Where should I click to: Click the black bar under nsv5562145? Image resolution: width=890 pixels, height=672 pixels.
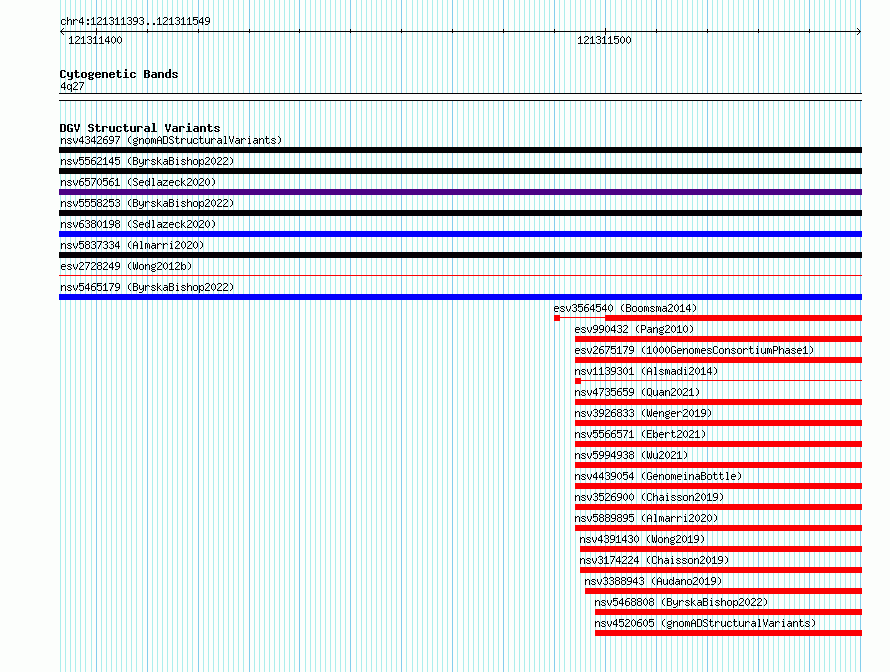(x=460, y=171)
